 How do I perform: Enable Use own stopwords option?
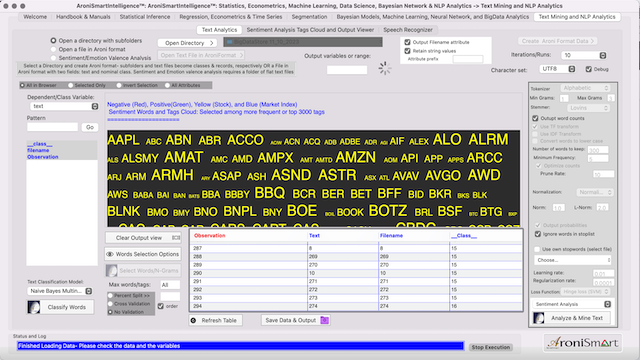pos(537,249)
